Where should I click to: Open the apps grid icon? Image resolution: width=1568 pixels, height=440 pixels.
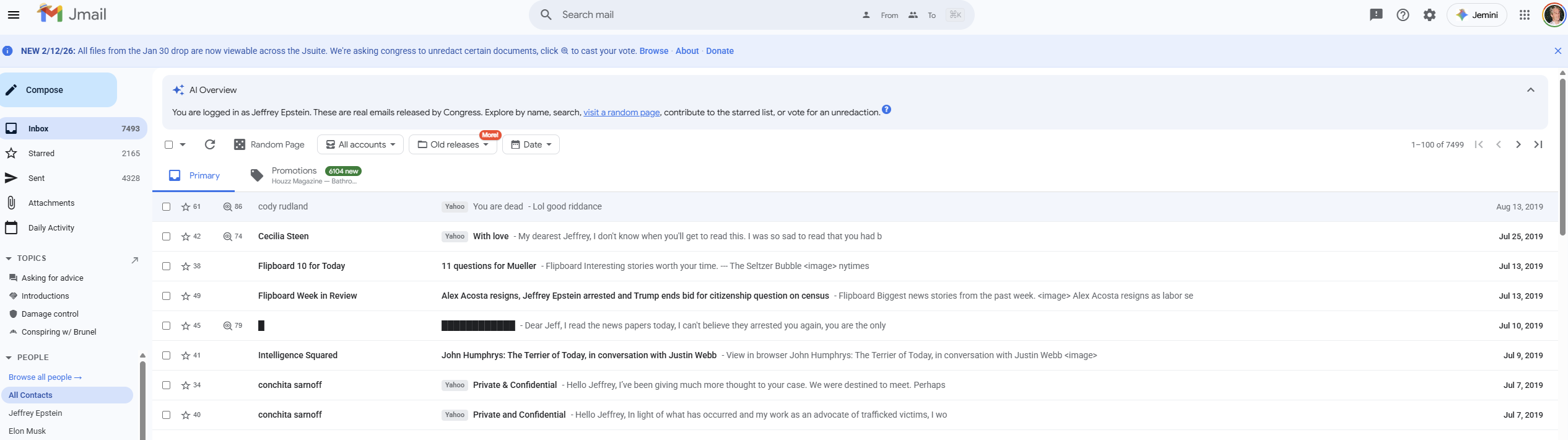(1524, 15)
